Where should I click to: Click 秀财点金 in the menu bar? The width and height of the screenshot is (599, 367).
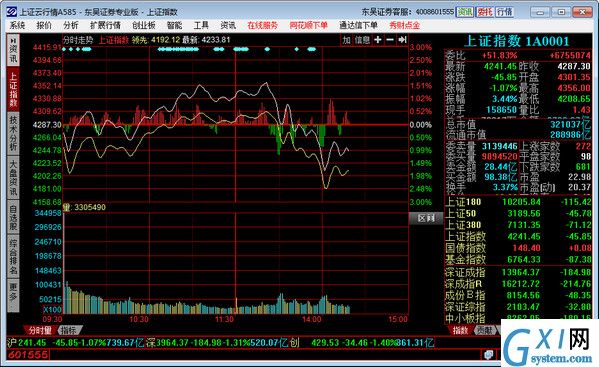coord(405,26)
